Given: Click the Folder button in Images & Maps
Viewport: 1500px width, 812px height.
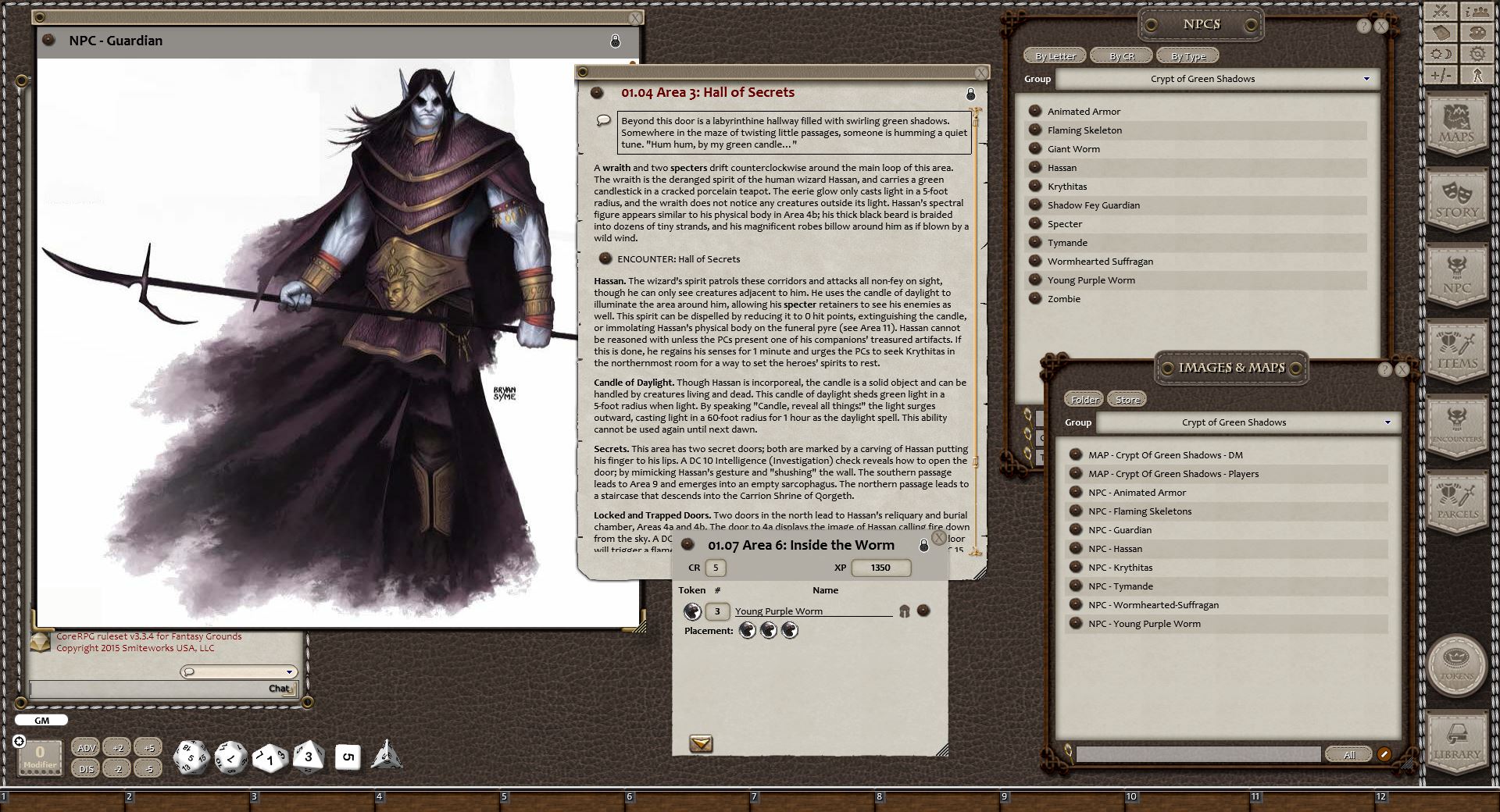Looking at the screenshot, I should (1084, 399).
